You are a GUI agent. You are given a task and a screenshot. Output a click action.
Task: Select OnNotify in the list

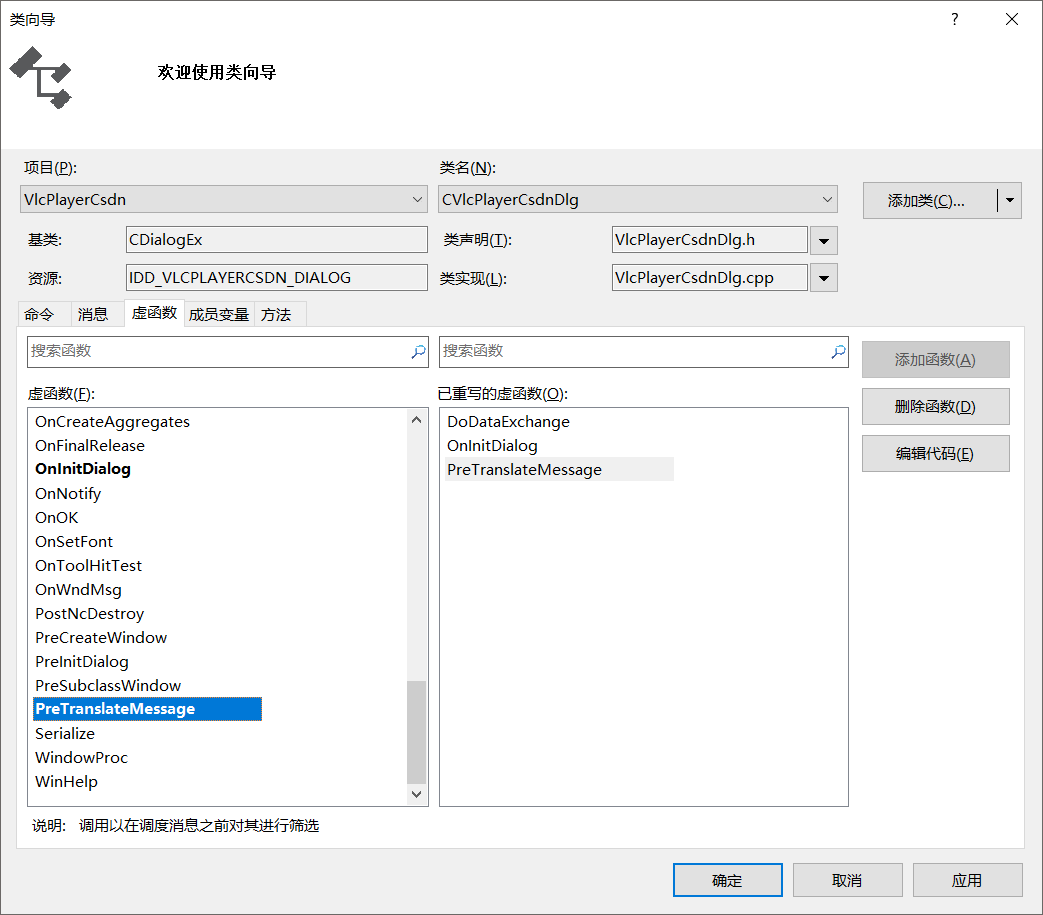click(x=68, y=493)
